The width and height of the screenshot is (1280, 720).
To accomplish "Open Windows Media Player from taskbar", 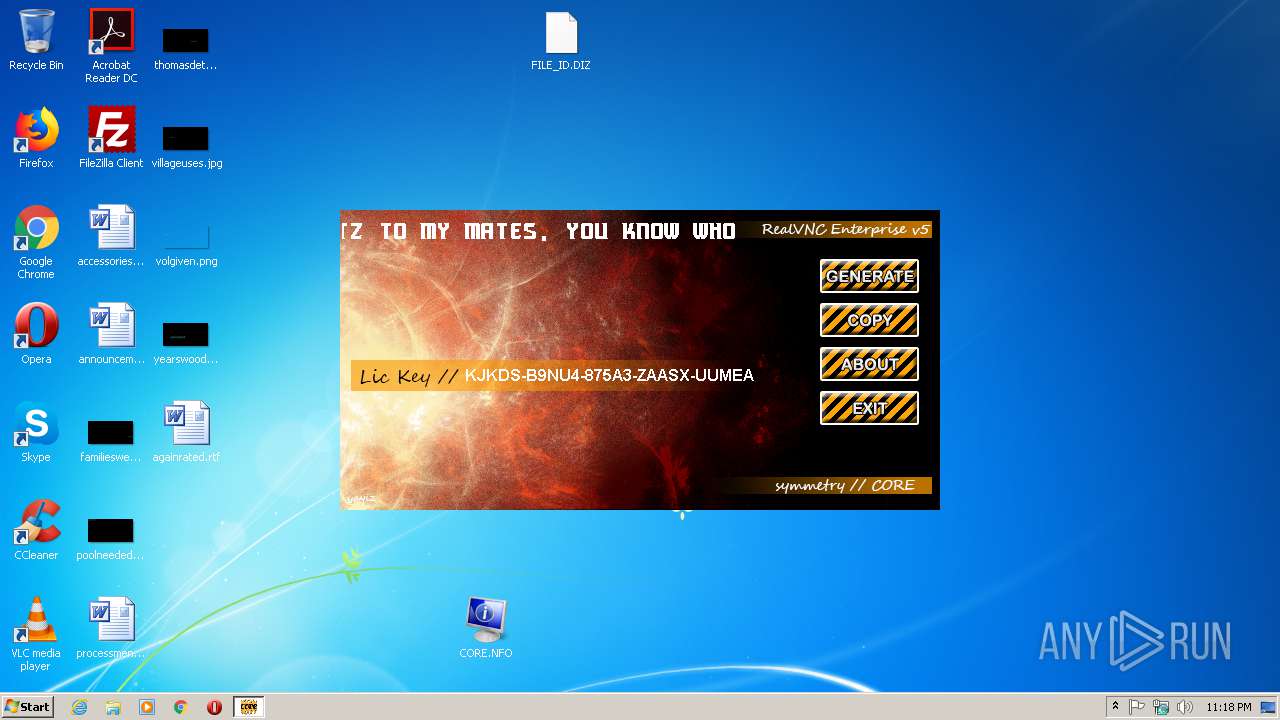I will click(x=147, y=707).
